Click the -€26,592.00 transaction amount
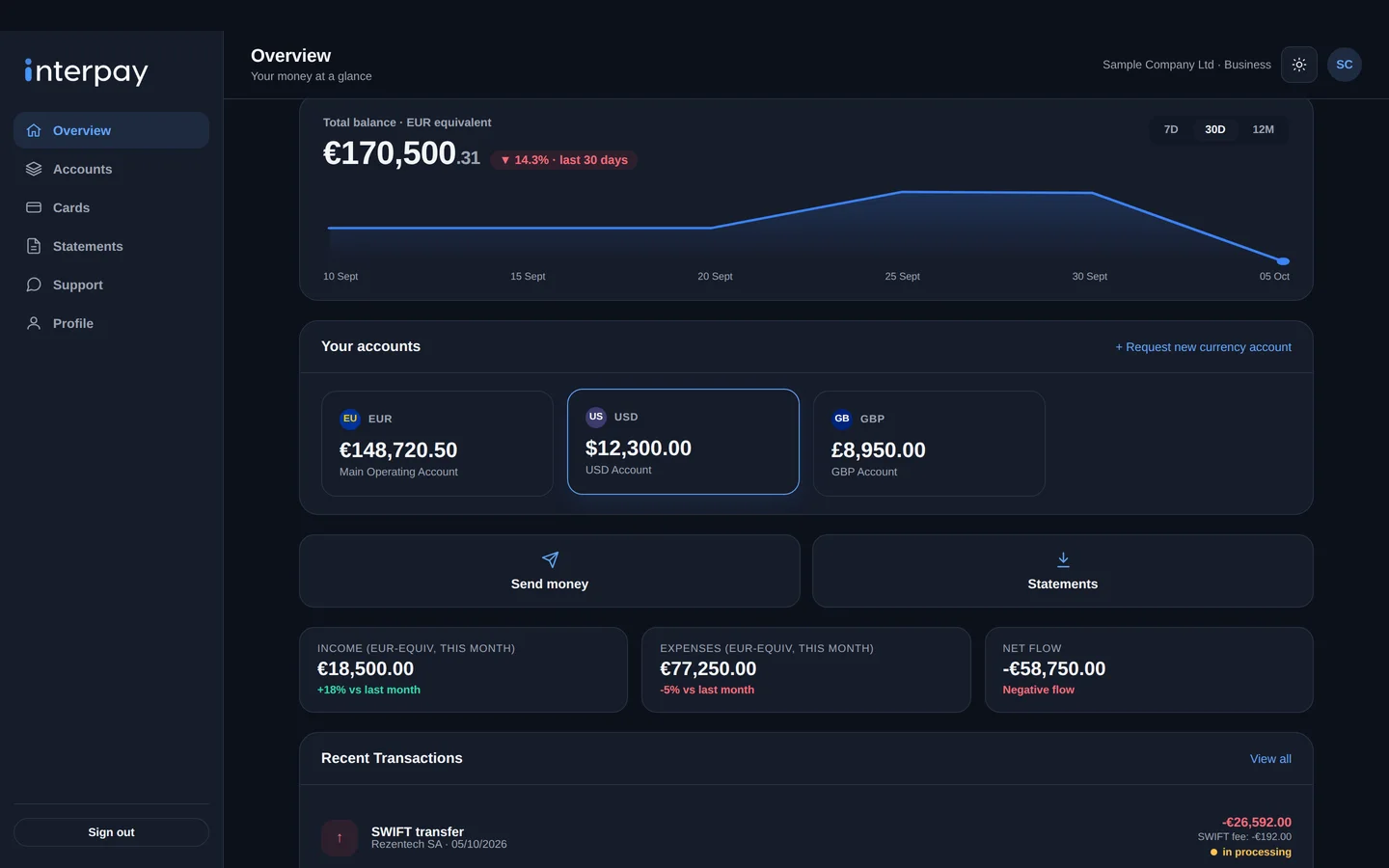Viewport: 1389px width, 868px height. click(1257, 823)
